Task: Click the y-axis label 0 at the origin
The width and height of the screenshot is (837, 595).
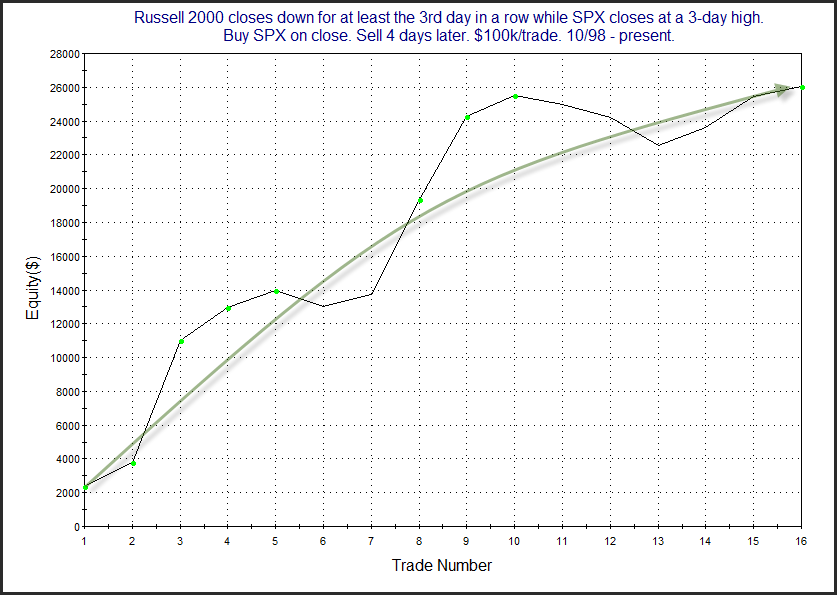Action: pyautogui.click(x=76, y=527)
